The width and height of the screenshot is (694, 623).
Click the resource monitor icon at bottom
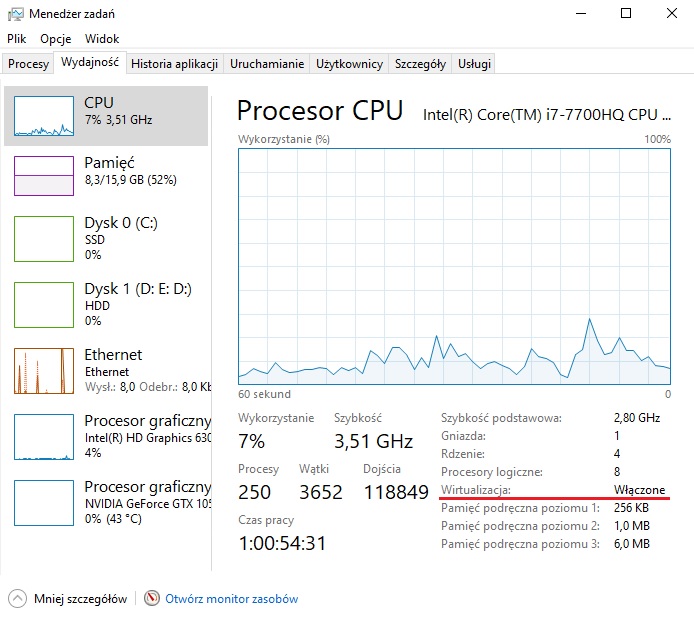(x=152, y=599)
